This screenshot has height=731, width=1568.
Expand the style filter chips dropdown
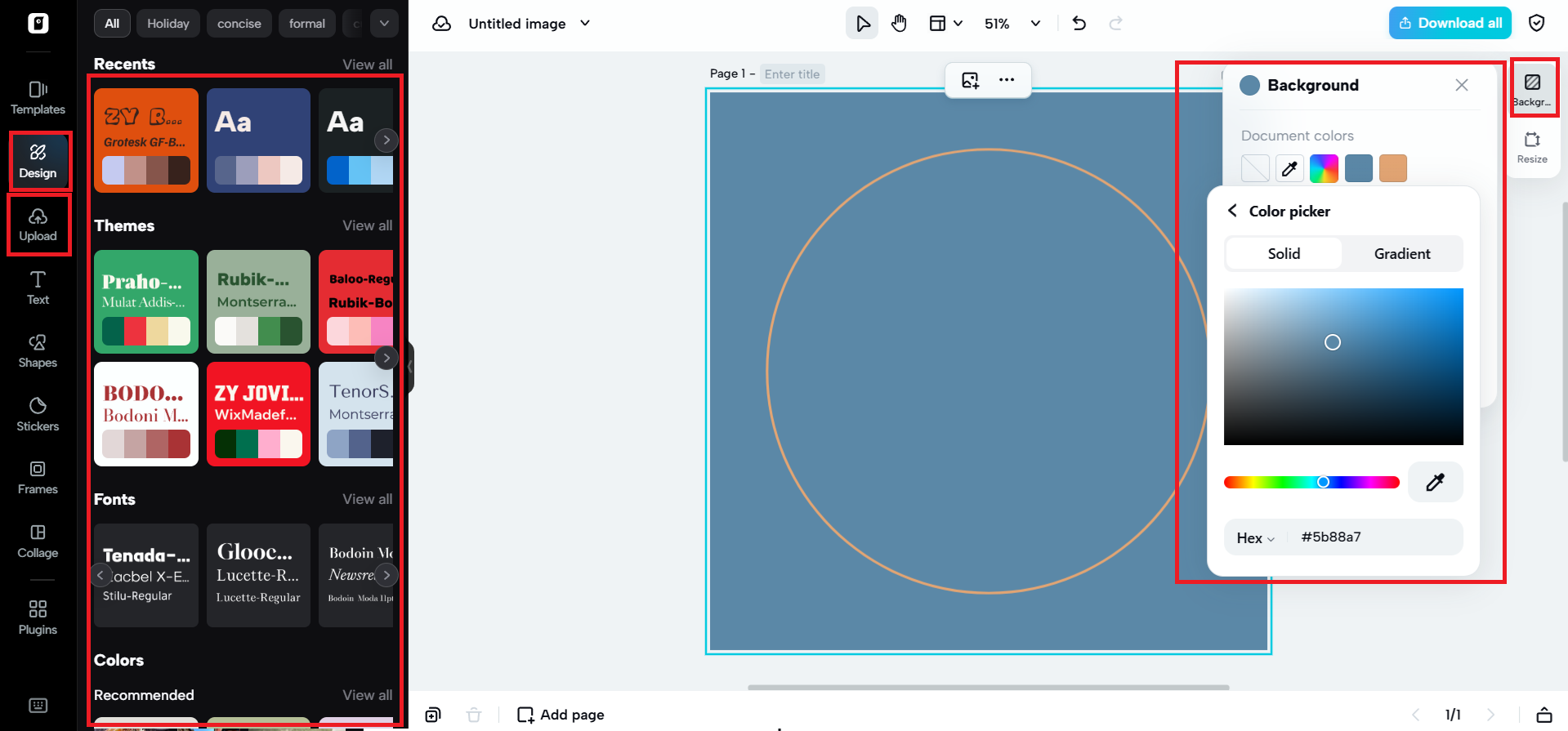click(384, 24)
